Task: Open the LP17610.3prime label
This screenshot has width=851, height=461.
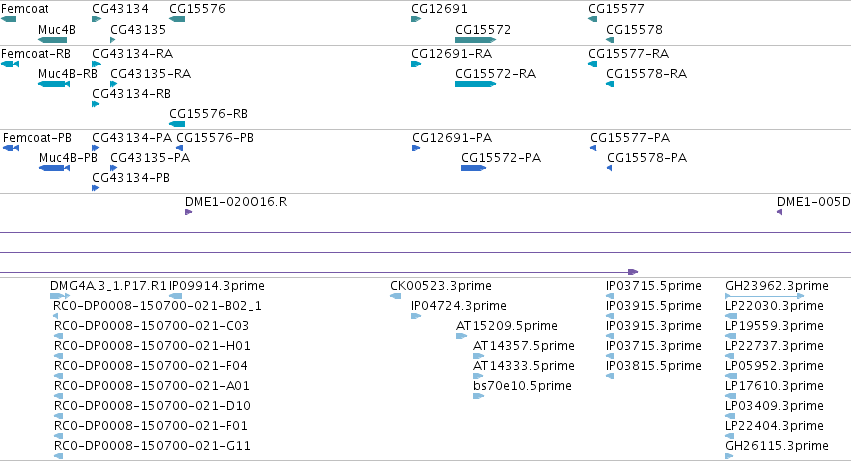Action: pyautogui.click(x=774, y=386)
